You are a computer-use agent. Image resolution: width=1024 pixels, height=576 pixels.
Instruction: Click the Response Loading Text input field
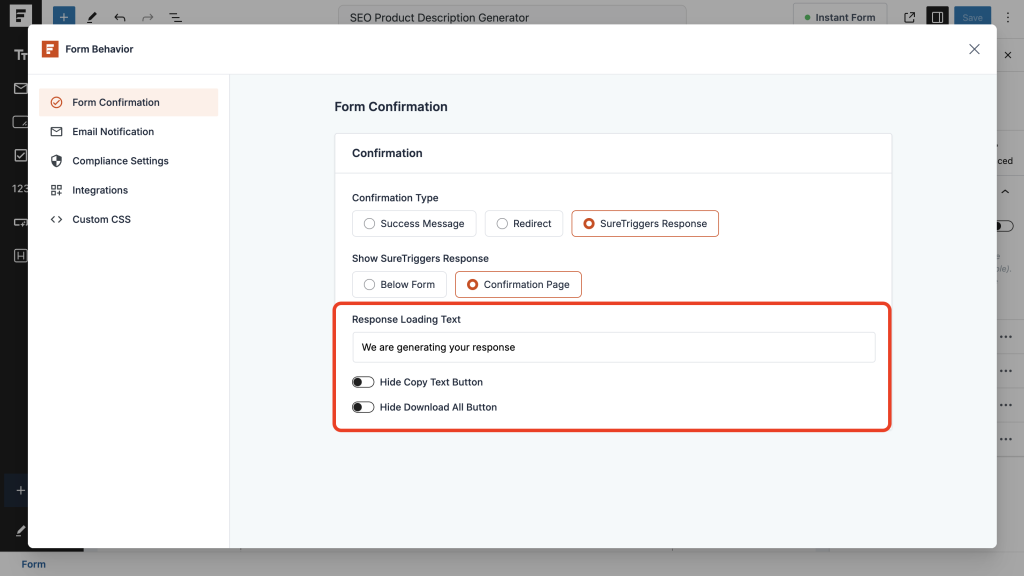(x=612, y=347)
